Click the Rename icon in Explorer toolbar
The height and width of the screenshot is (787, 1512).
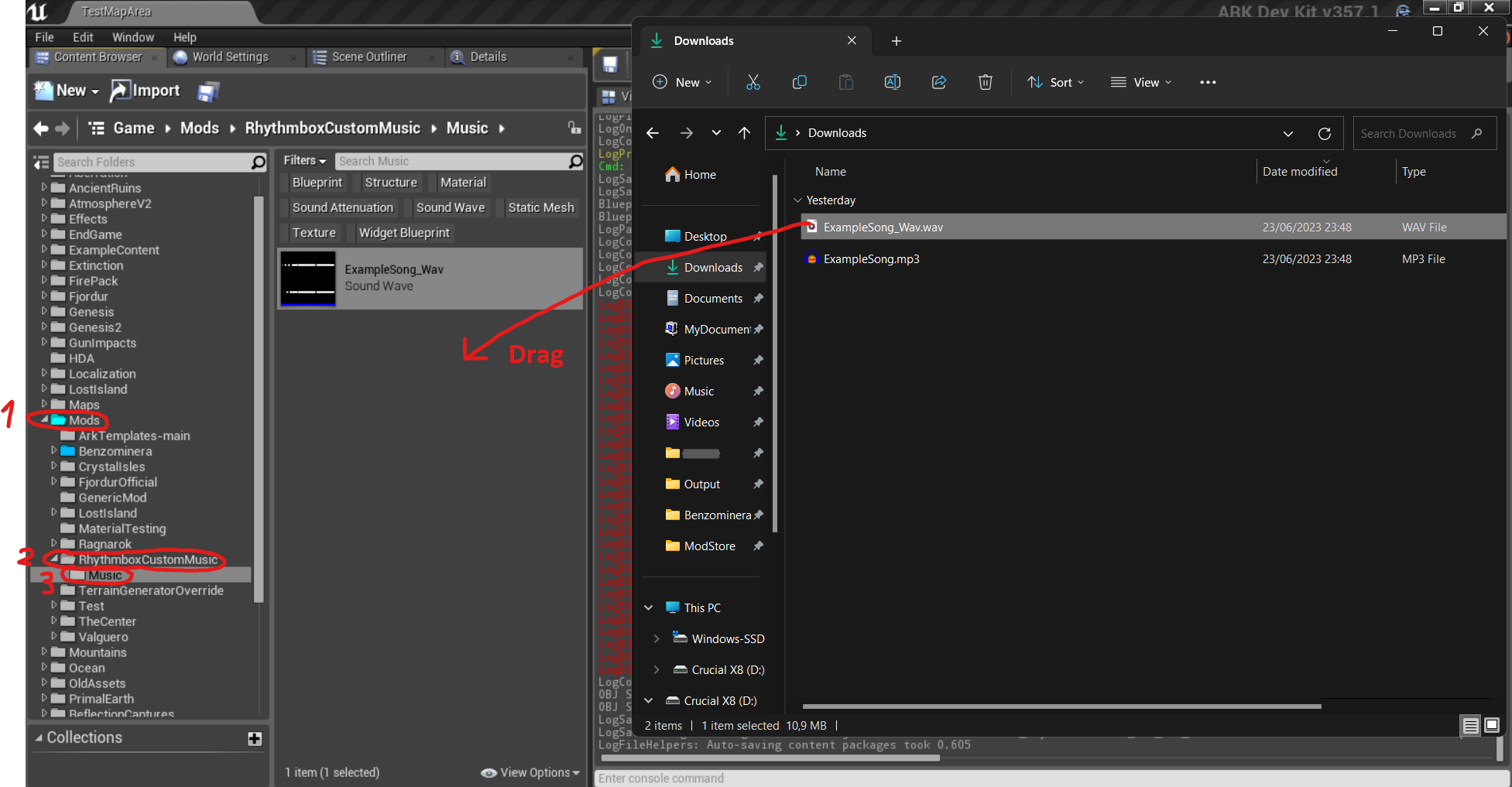tap(892, 82)
